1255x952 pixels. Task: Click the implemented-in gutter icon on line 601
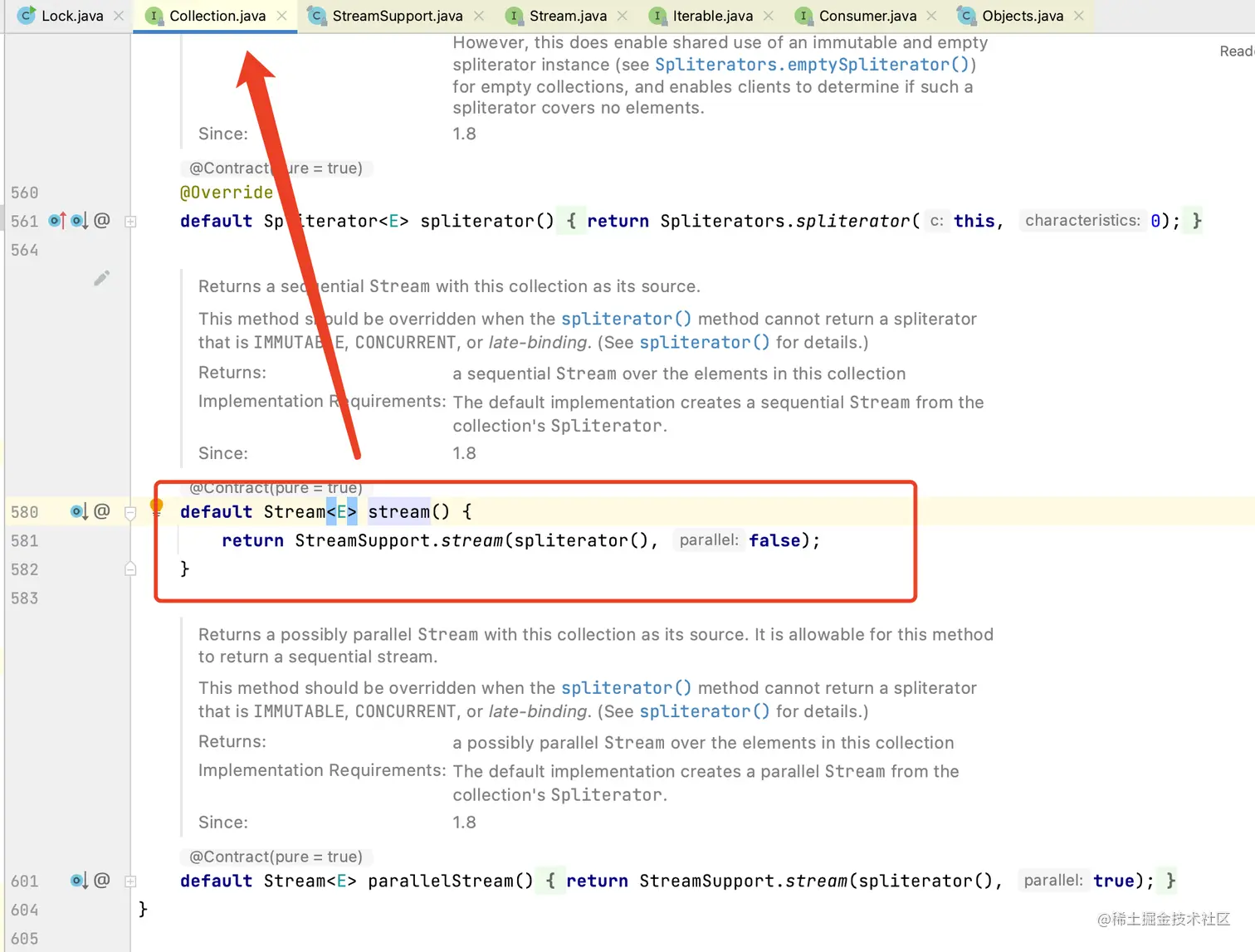click(x=79, y=881)
